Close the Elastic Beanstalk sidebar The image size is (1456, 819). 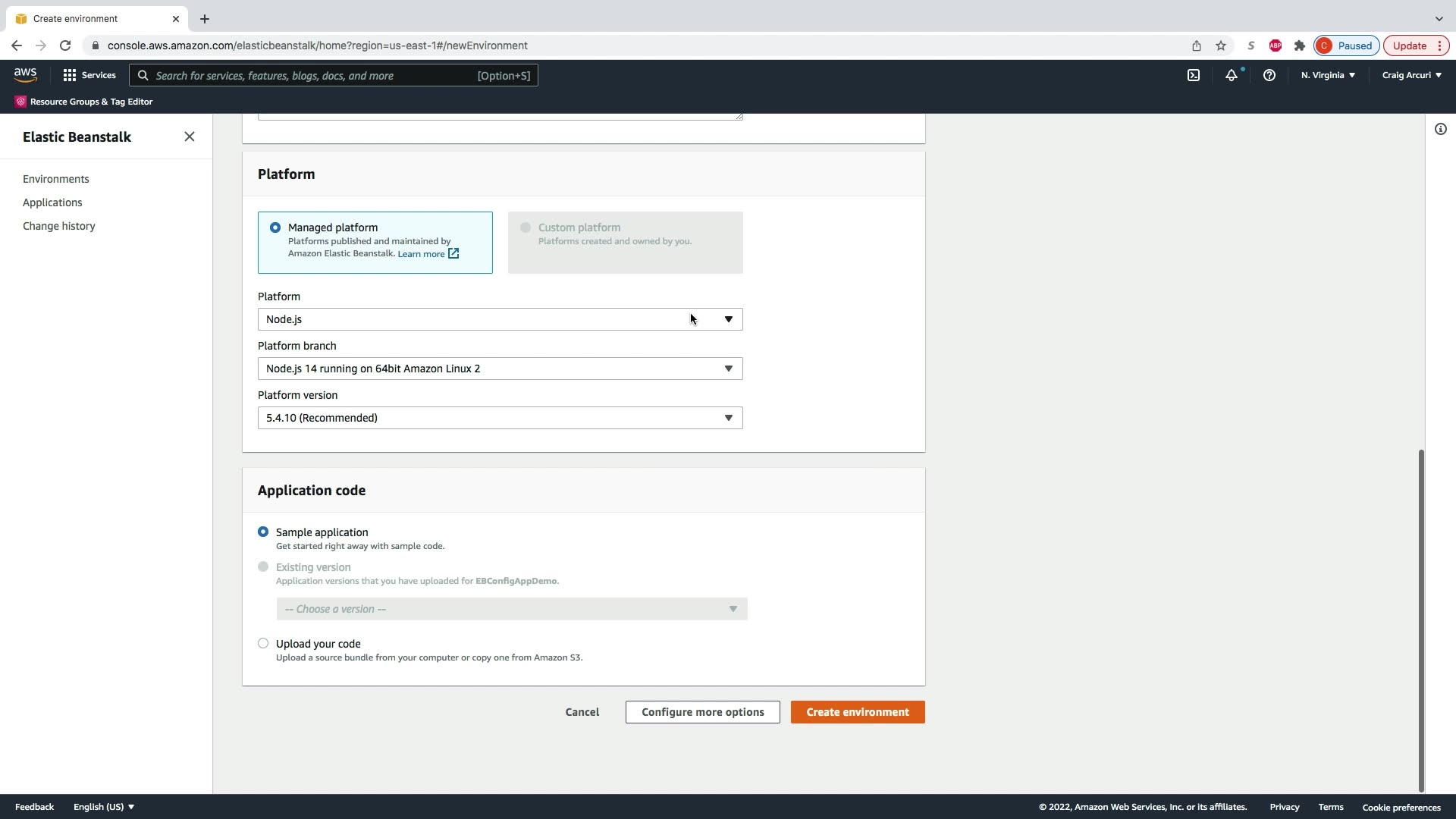[190, 136]
